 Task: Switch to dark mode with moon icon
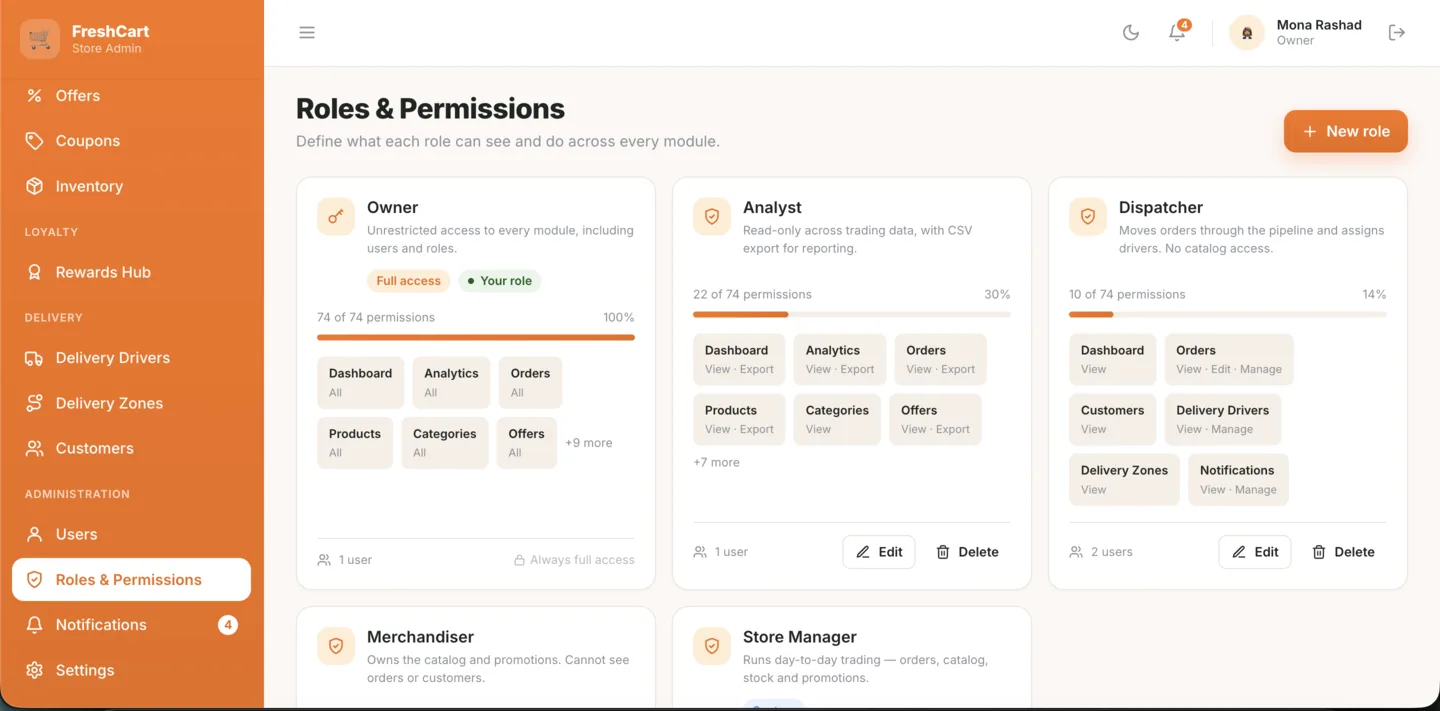(x=1131, y=33)
